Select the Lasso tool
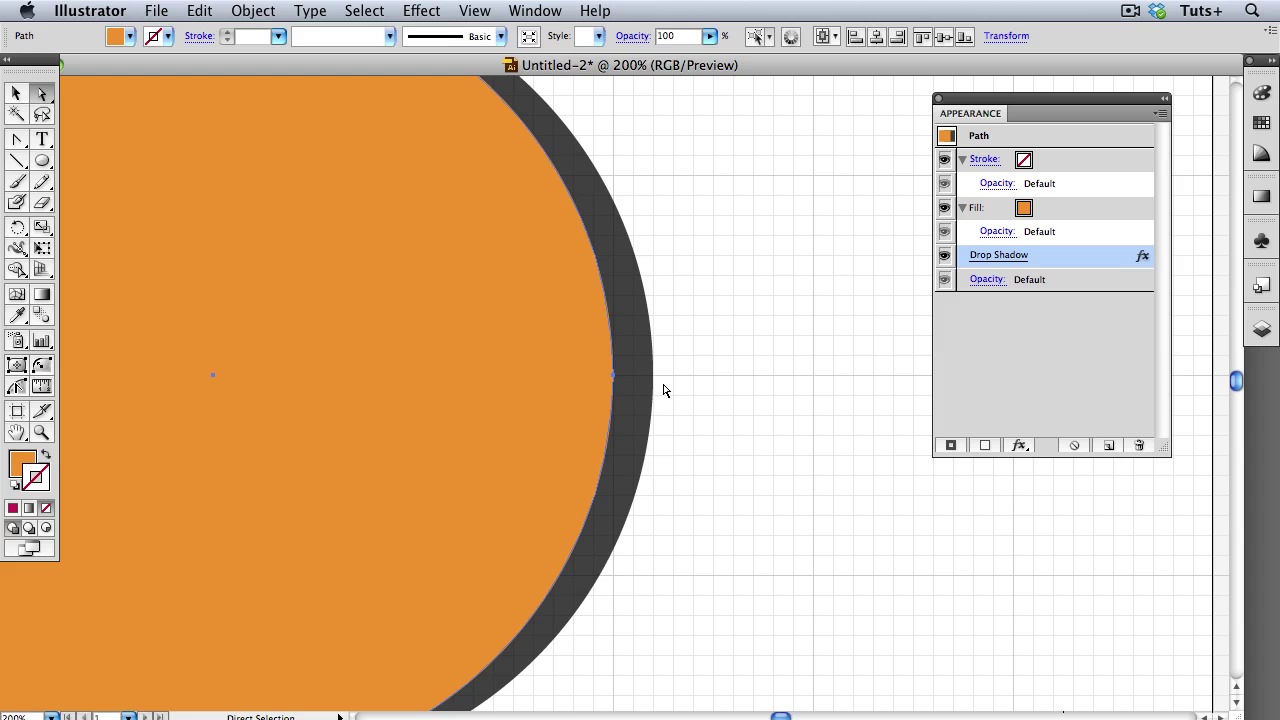This screenshot has width=1280, height=720. click(42, 115)
